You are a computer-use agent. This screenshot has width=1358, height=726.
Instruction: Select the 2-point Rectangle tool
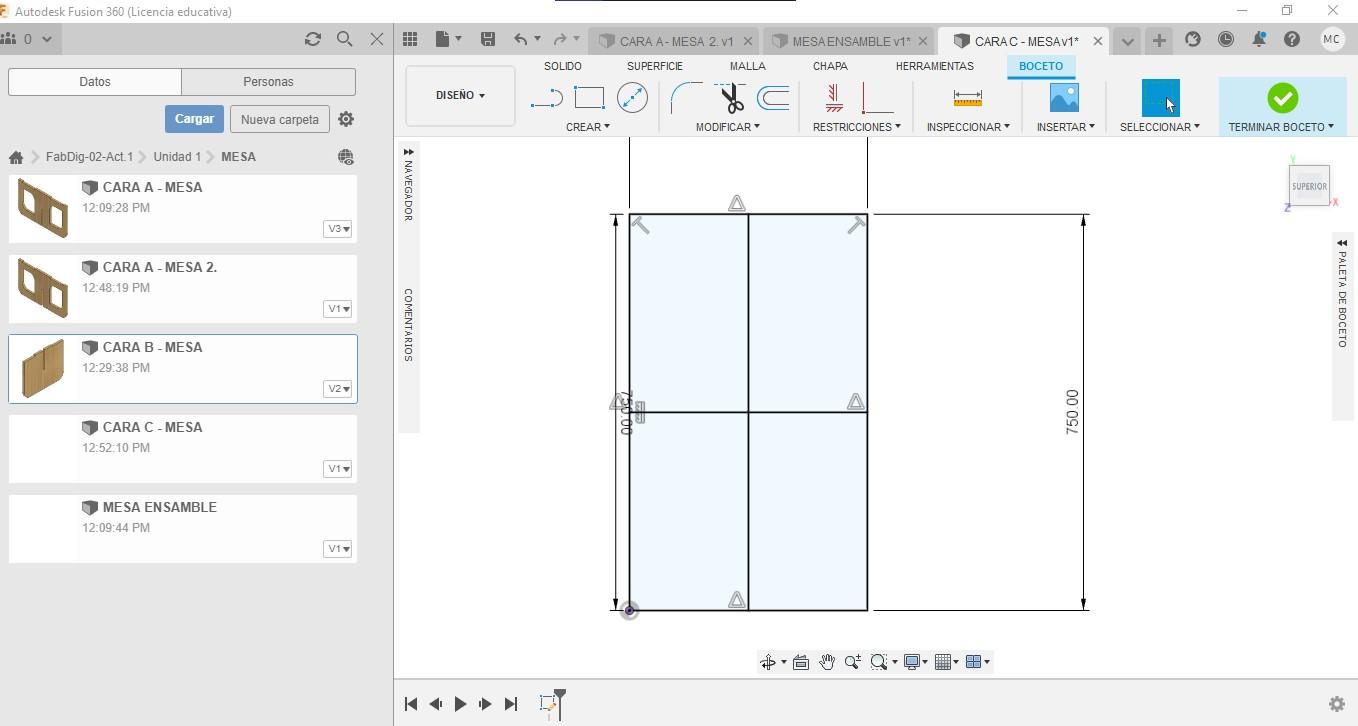click(589, 98)
